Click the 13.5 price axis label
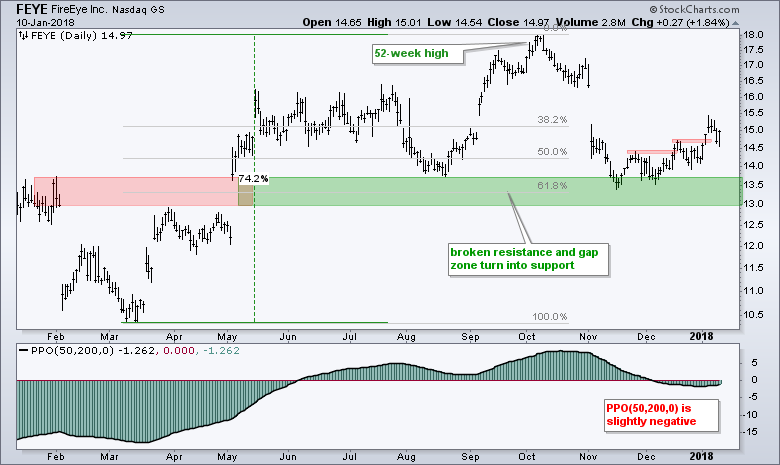This screenshot has height=465, width=780. (753, 185)
